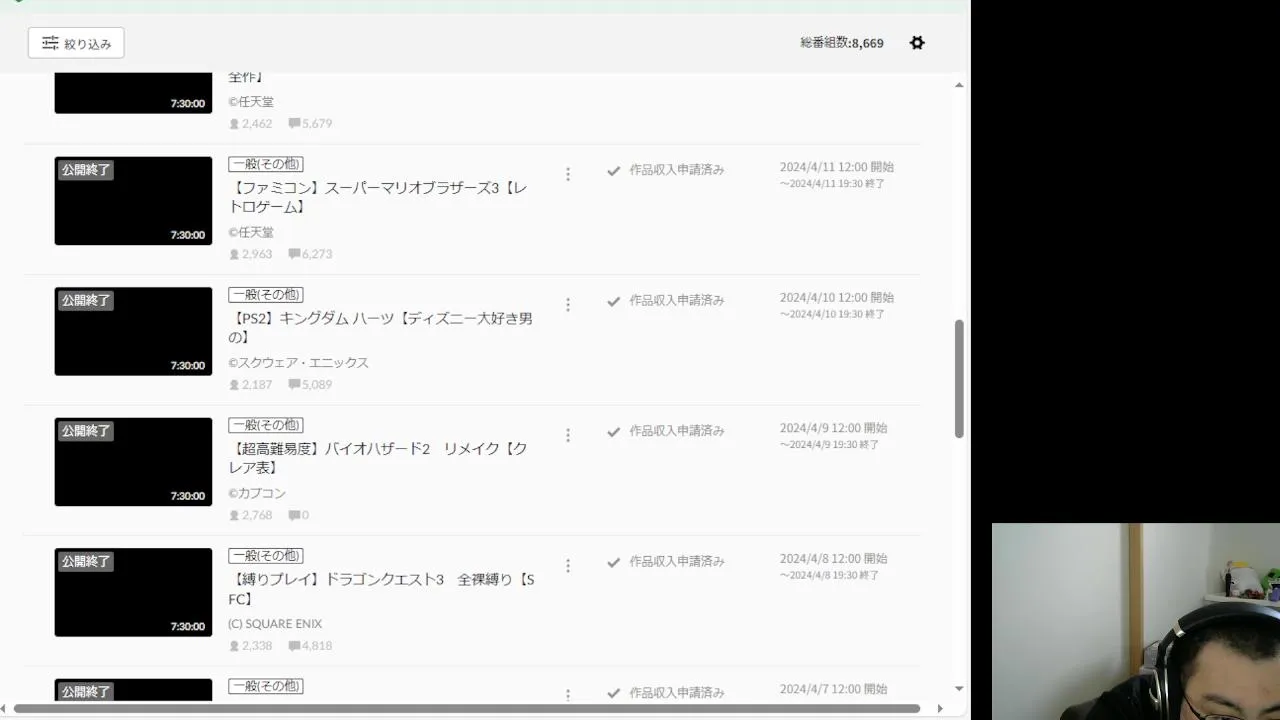Click the (C) SQUARE ENIX copyright text
The image size is (1280, 720).
[x=275, y=624]
